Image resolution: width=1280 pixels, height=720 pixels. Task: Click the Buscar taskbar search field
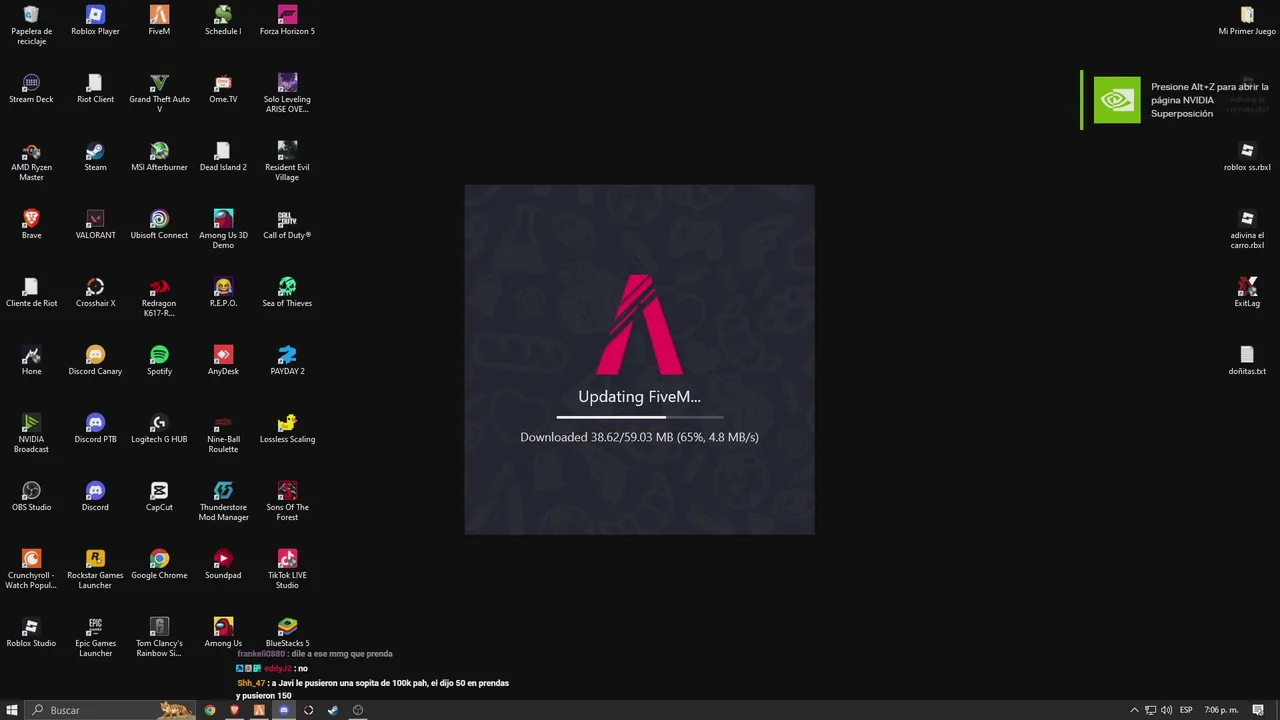click(x=110, y=710)
